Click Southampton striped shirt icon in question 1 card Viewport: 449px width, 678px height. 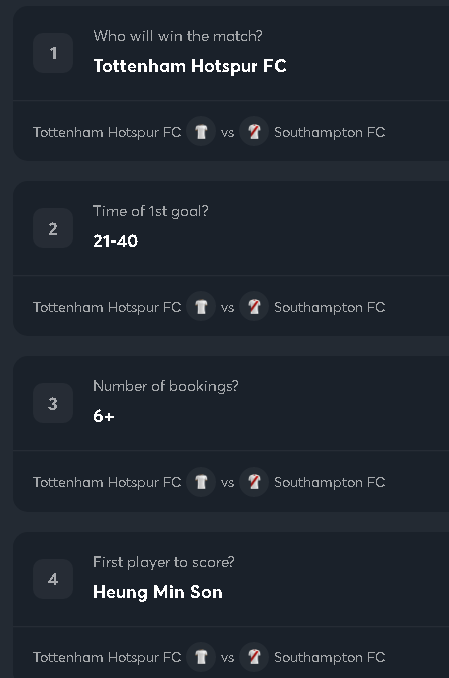254,131
